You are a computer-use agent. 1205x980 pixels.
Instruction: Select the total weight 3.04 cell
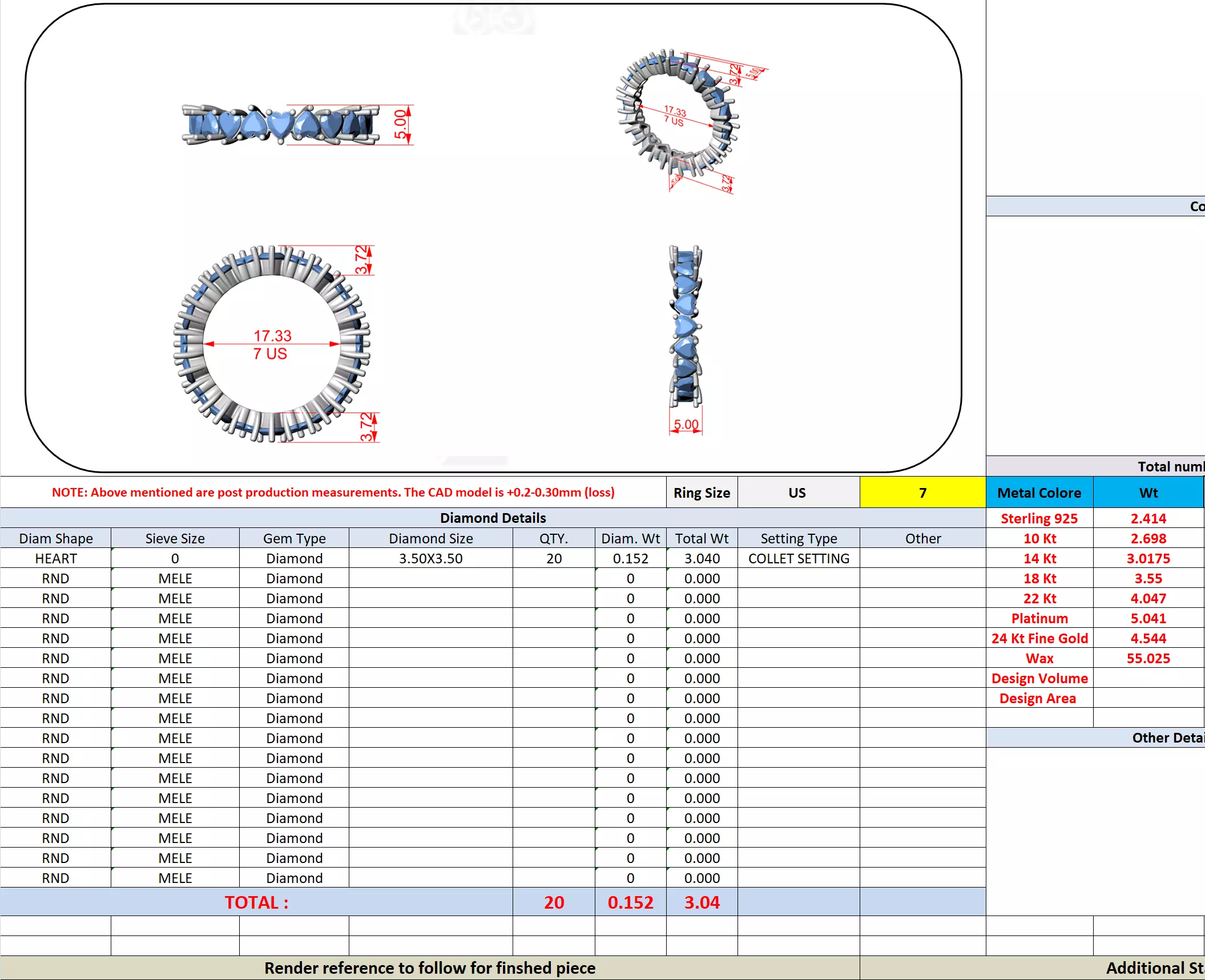[x=702, y=902]
